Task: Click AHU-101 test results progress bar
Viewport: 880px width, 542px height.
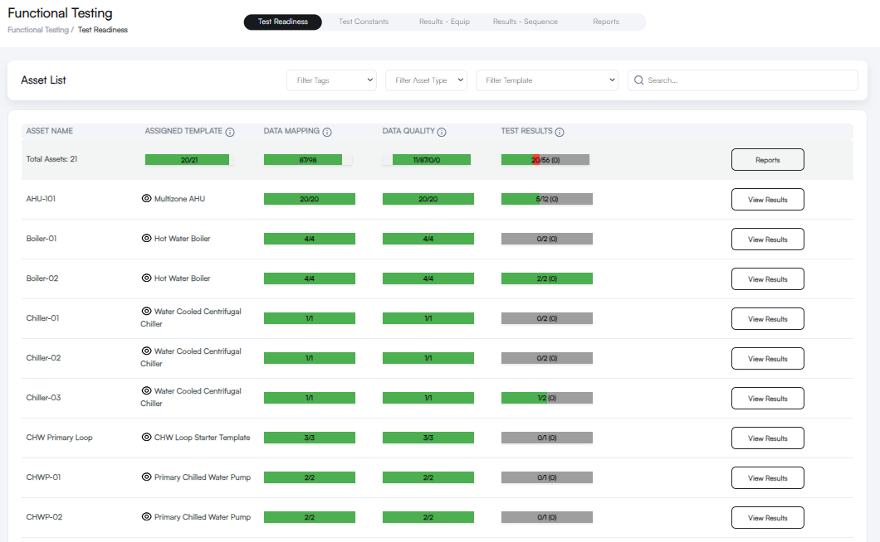Action: pyautogui.click(x=546, y=199)
